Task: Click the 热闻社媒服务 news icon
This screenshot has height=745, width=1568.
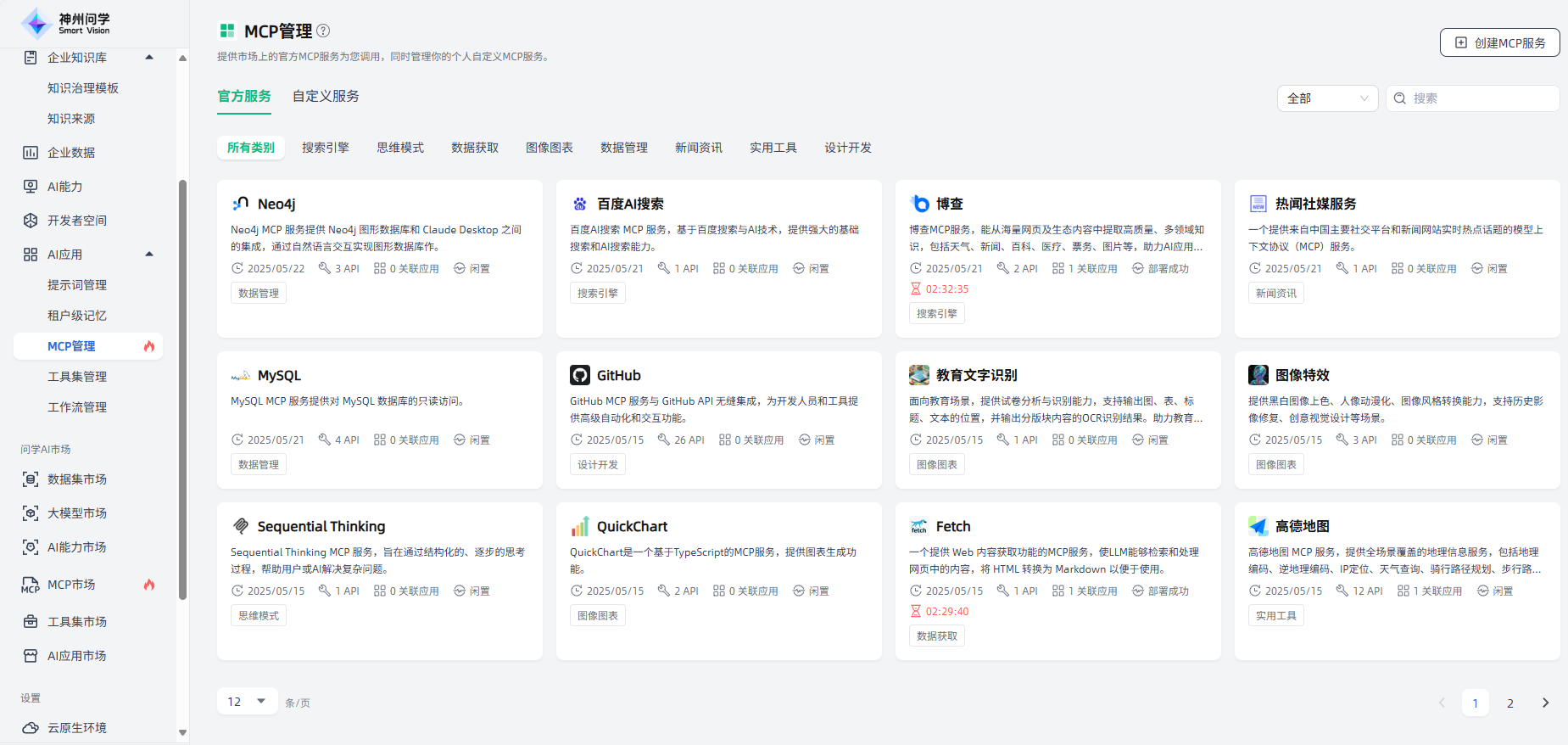Action: (x=1258, y=204)
